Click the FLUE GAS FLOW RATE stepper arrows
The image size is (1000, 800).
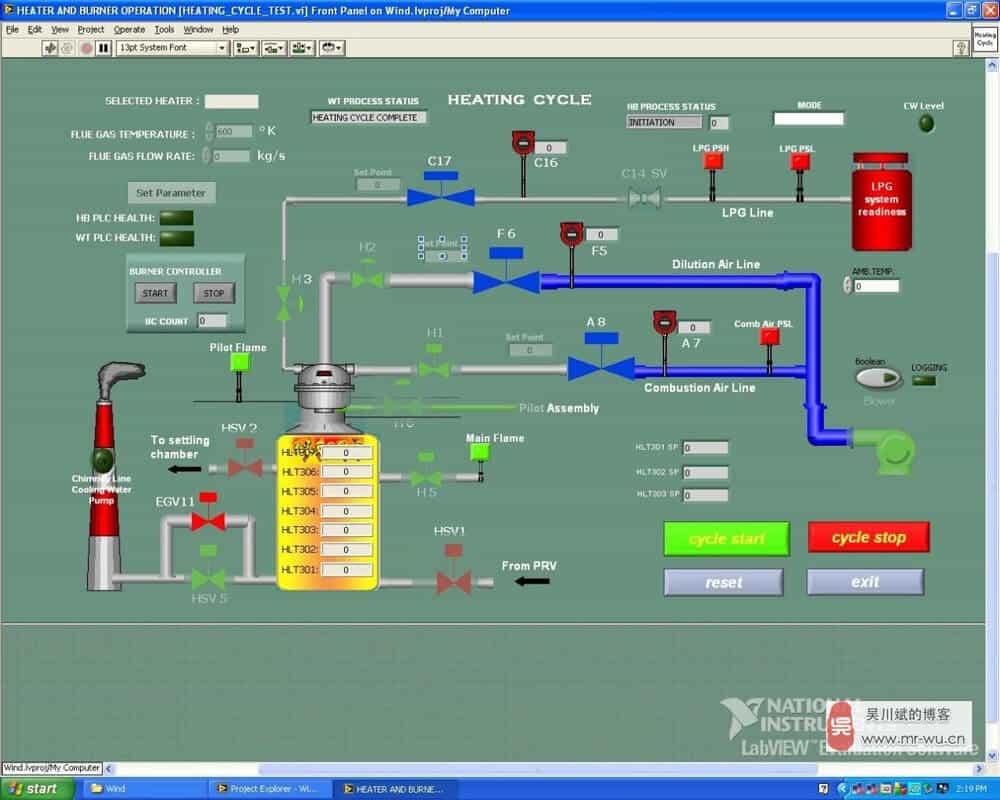click(206, 156)
